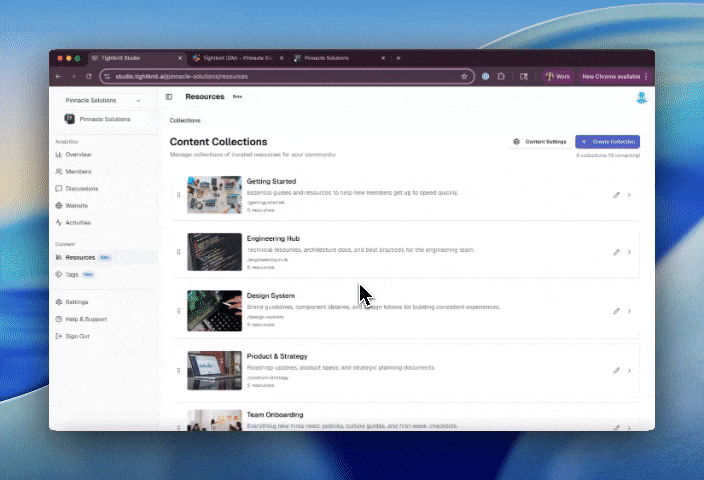
Task: Expand Engineering Hub with chevron arrow
Action: [629, 252]
